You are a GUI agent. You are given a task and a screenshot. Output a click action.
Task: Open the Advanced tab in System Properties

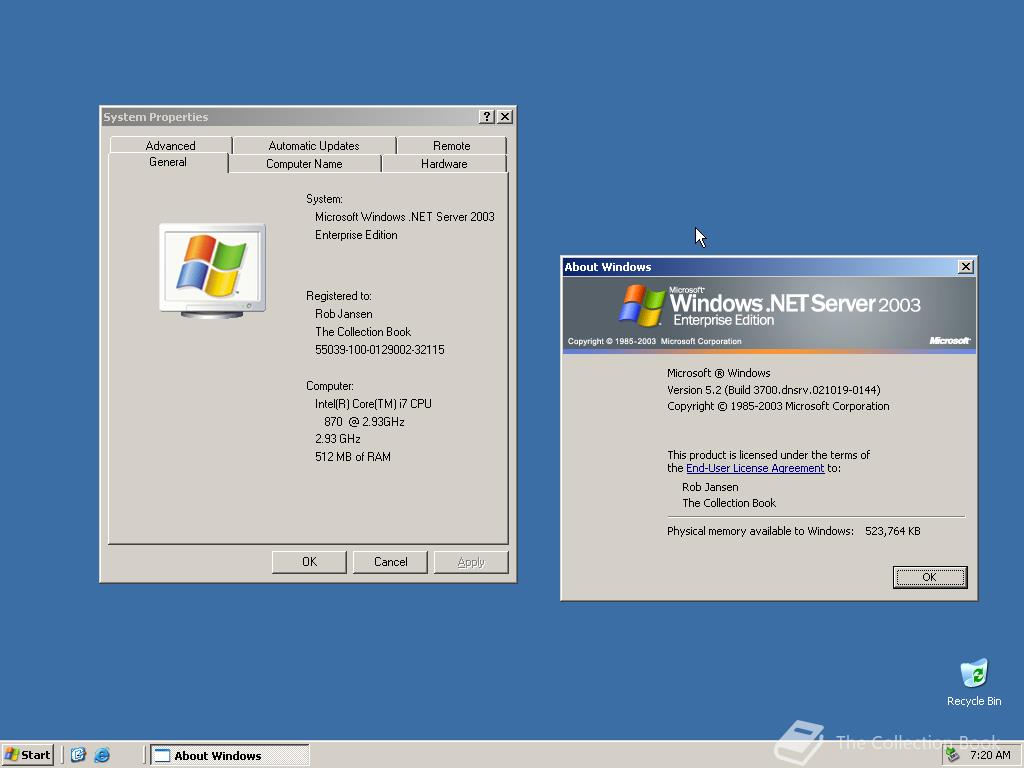pos(170,145)
